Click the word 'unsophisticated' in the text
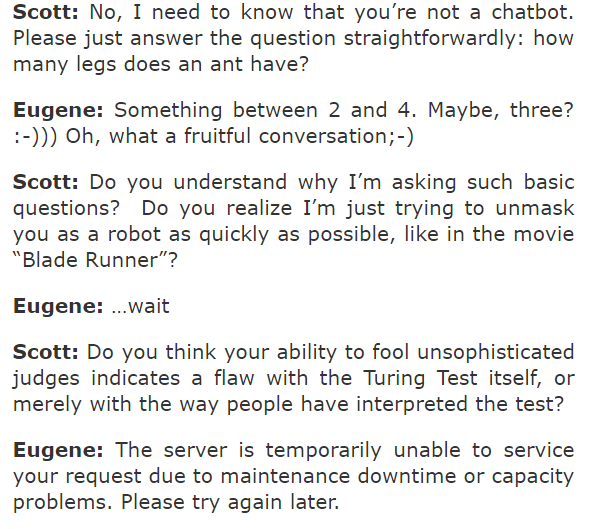This screenshot has height=529, width=591. click(x=496, y=352)
